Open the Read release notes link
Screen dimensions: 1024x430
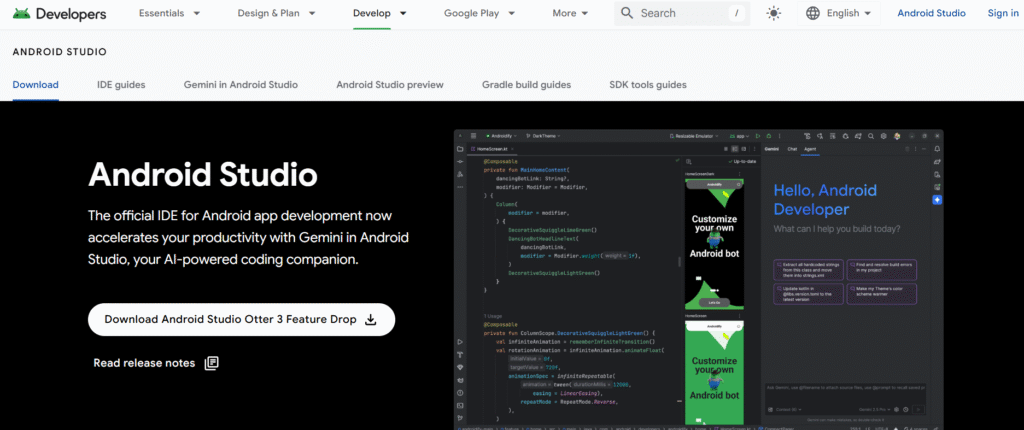tap(144, 363)
